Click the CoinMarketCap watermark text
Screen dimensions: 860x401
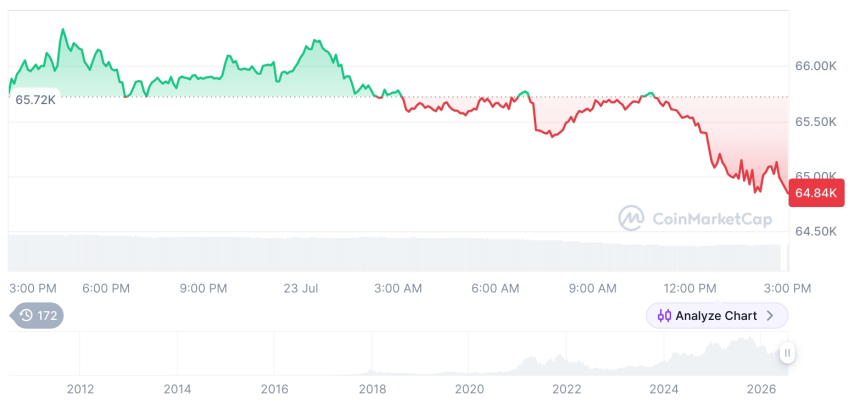712,219
